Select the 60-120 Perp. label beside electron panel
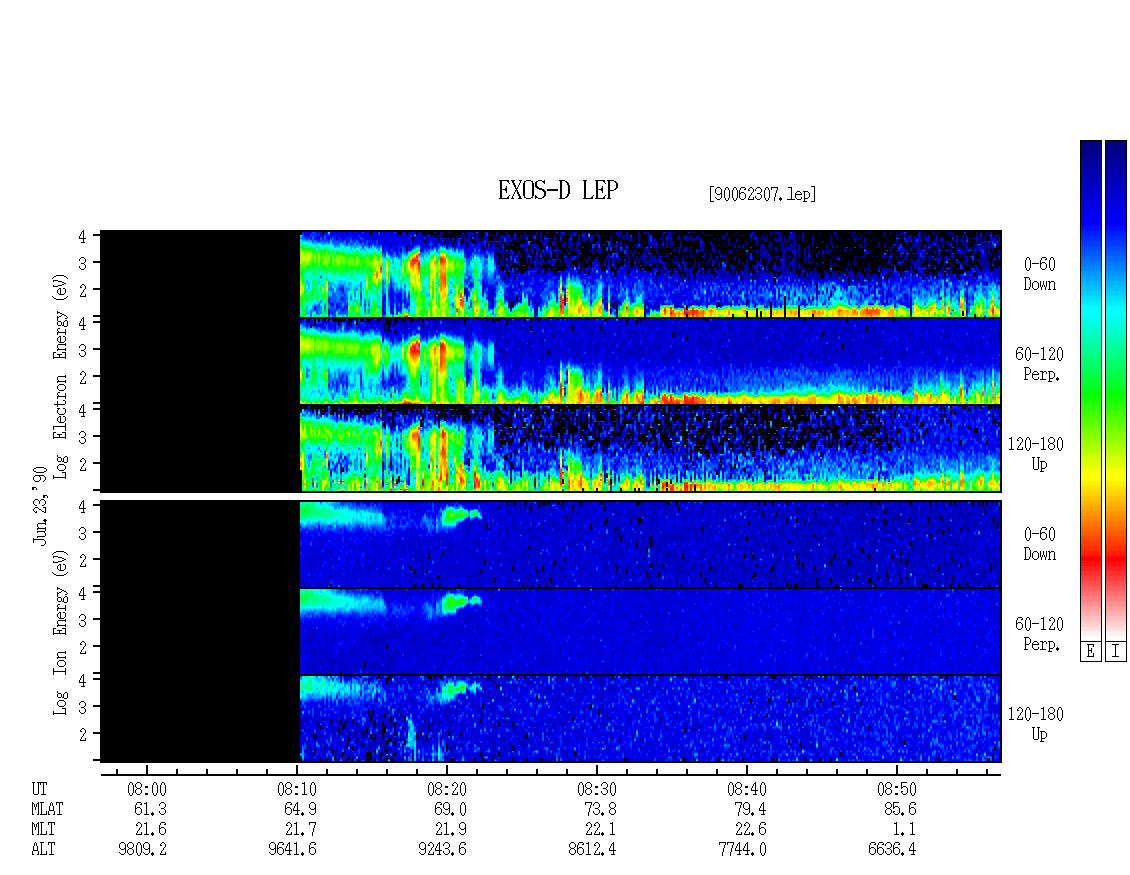Image resolution: width=1130 pixels, height=875 pixels. point(1039,364)
